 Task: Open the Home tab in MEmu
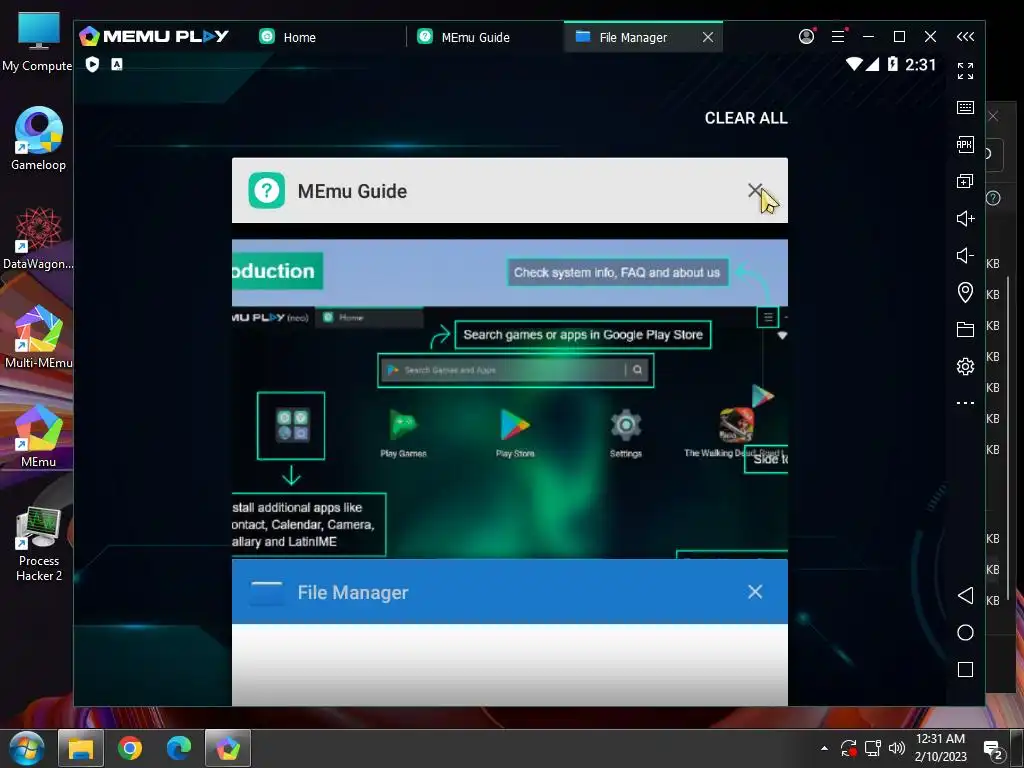tap(287, 37)
